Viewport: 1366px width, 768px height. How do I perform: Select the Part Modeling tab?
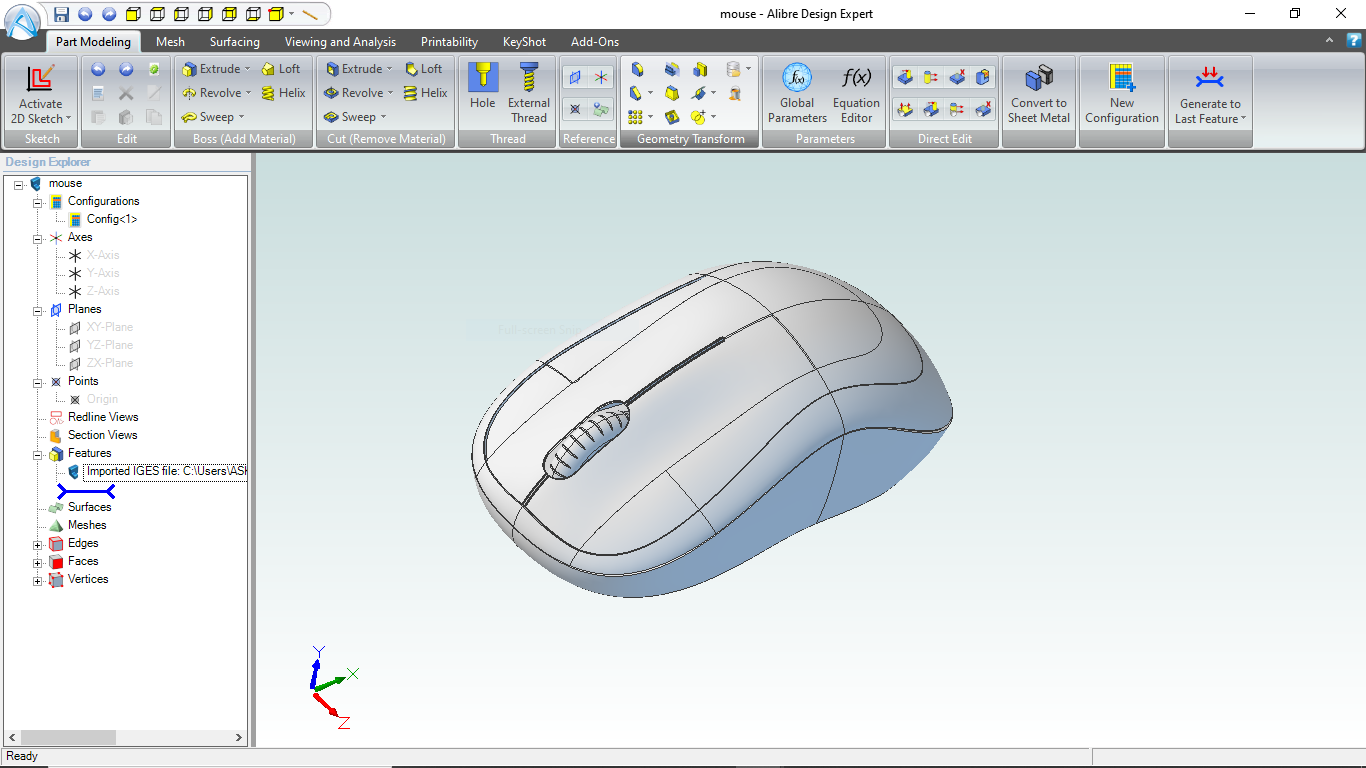[x=93, y=42]
